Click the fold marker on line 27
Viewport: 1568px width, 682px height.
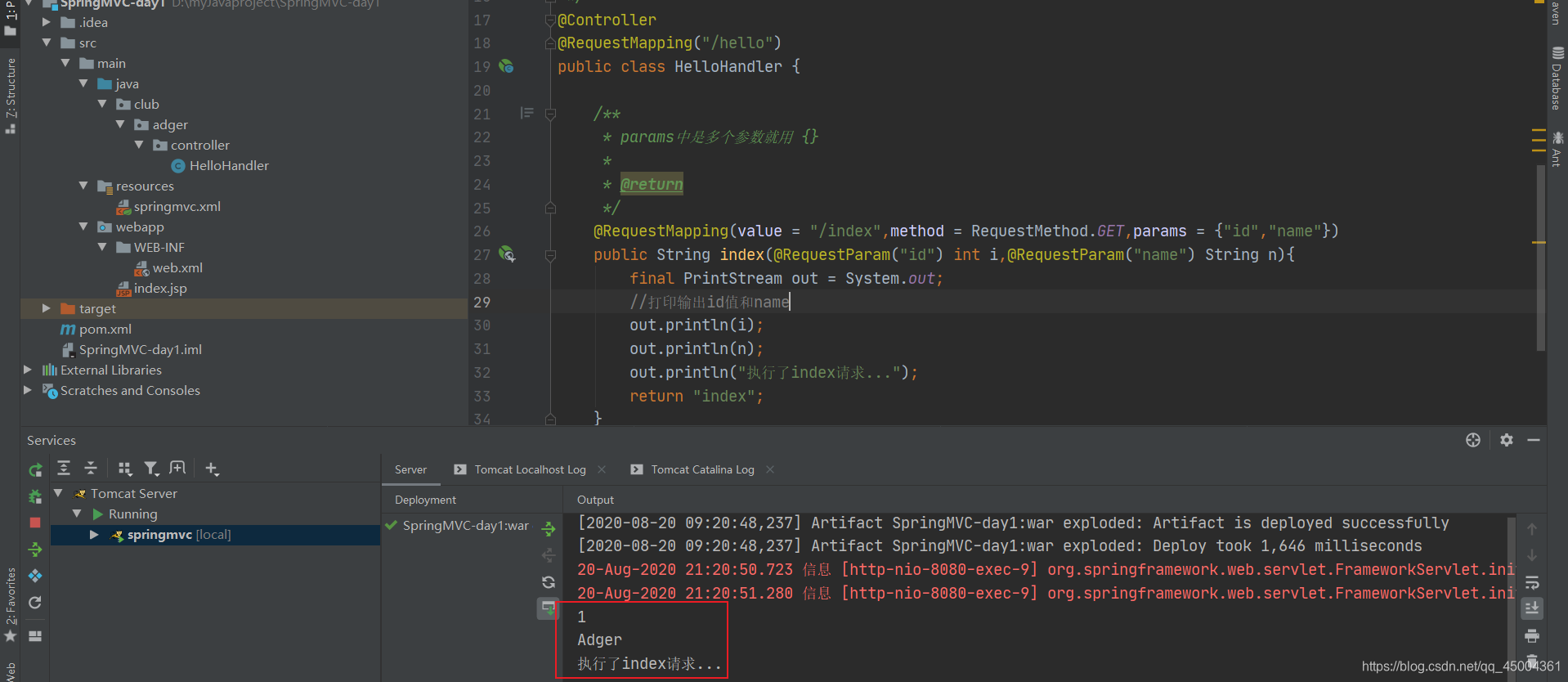pyautogui.click(x=550, y=255)
